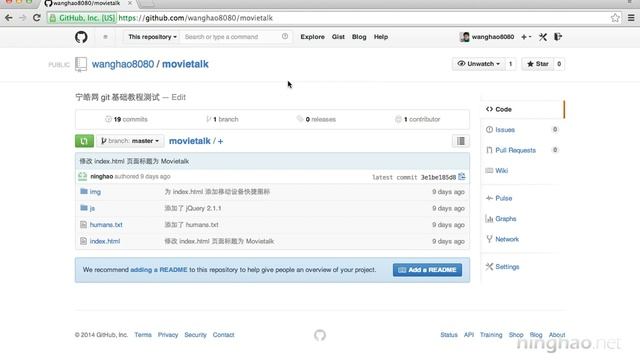This screenshot has height=360, width=640.
Task: Click the repository book icon next to title
Action: point(81,64)
